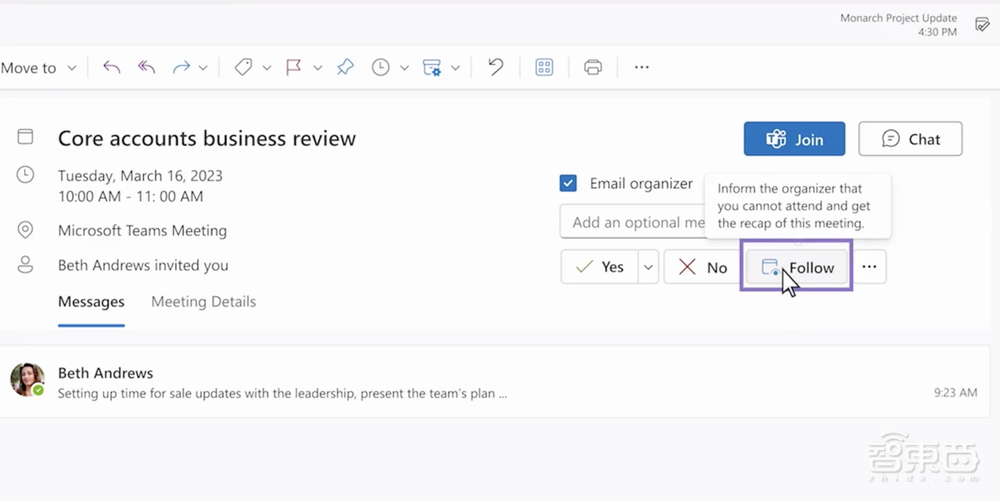1000x501 pixels.
Task: Expand the Move to dropdown
Action: (x=72, y=68)
